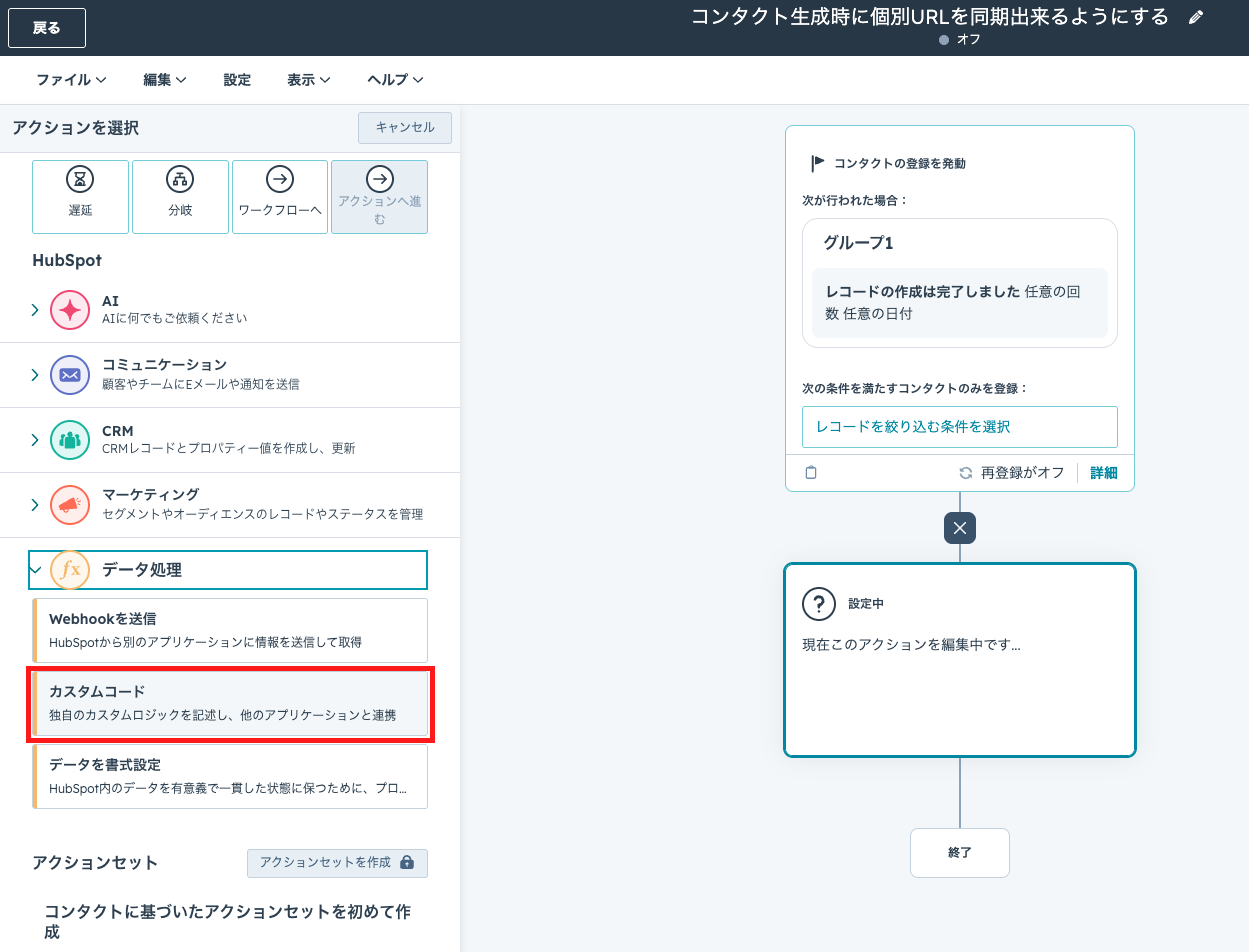Expand the CRM action category
Image resolution: width=1249 pixels, height=952 pixels.
pyautogui.click(x=35, y=440)
